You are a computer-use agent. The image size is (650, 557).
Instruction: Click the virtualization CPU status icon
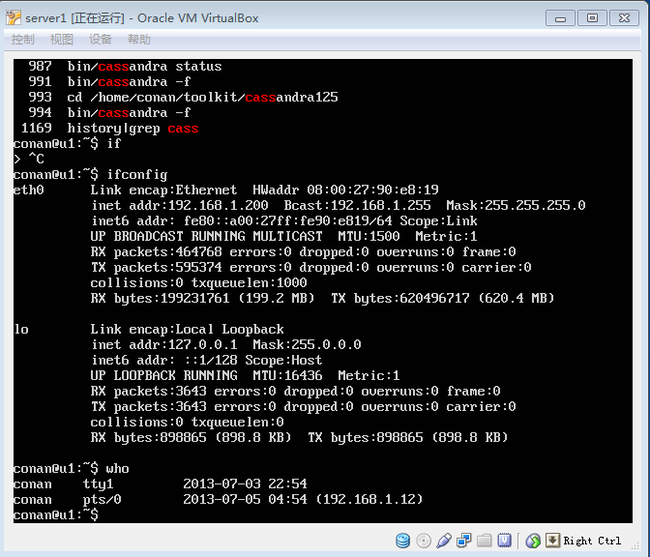click(504, 540)
